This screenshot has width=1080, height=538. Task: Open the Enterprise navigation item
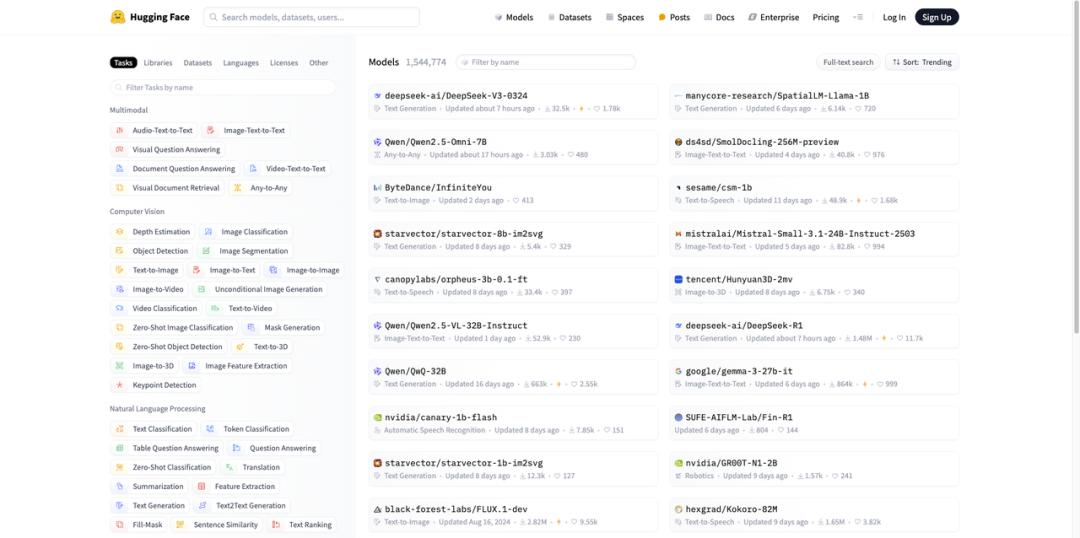[773, 17]
